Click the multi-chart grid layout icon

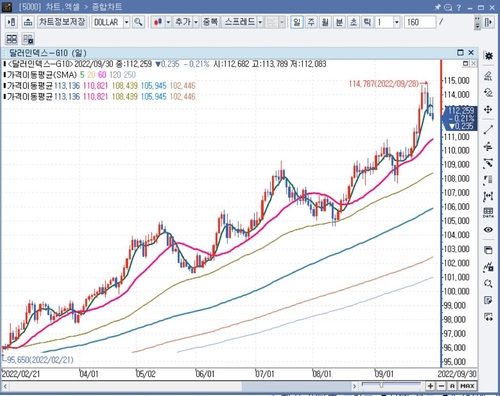click(12, 39)
